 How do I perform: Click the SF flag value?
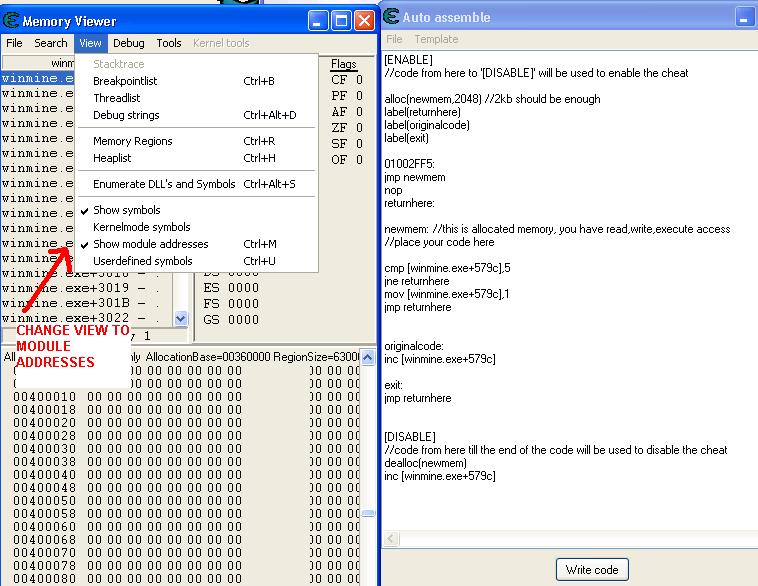pos(359,144)
